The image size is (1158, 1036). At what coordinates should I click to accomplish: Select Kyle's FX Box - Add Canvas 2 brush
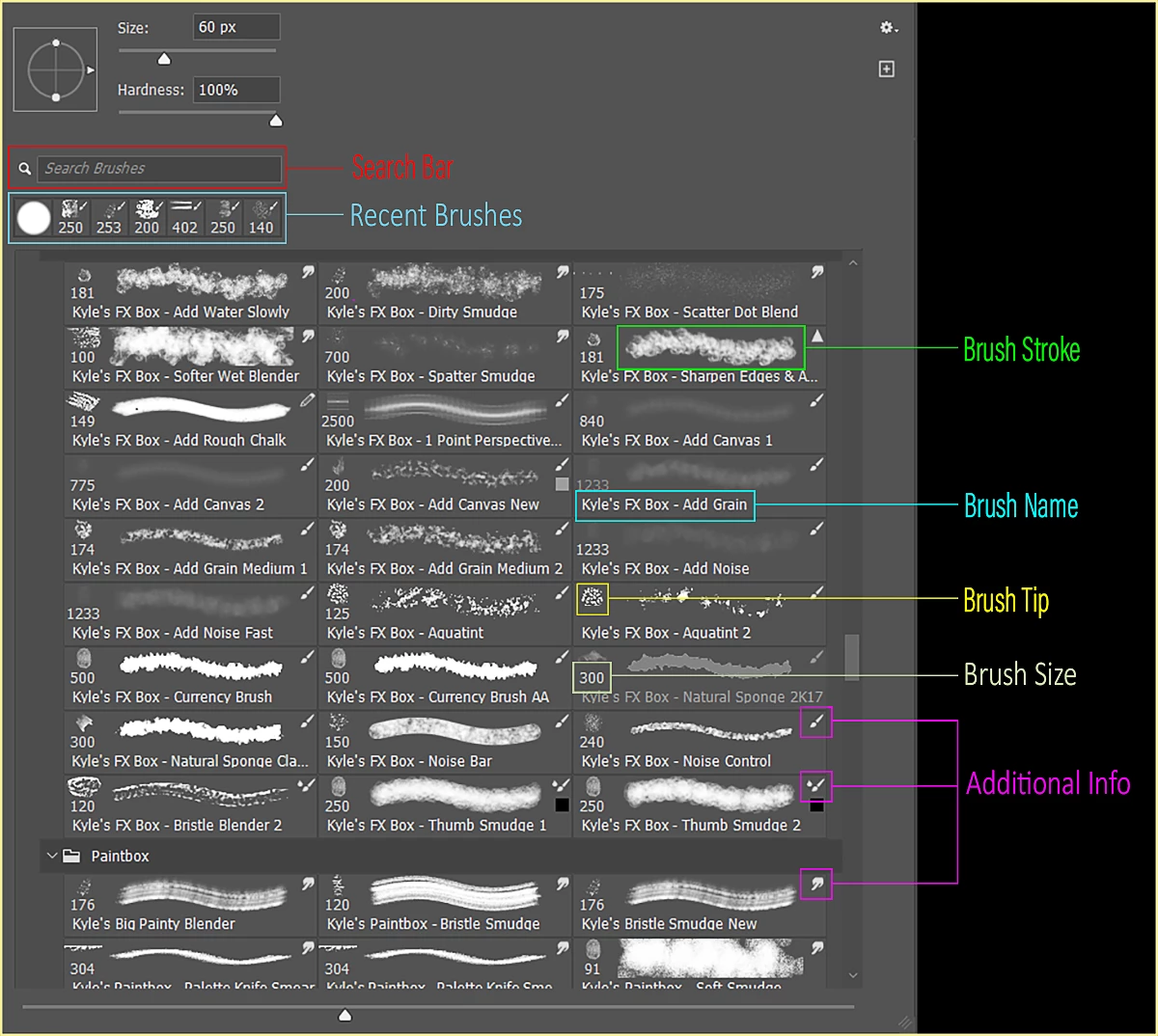191,485
